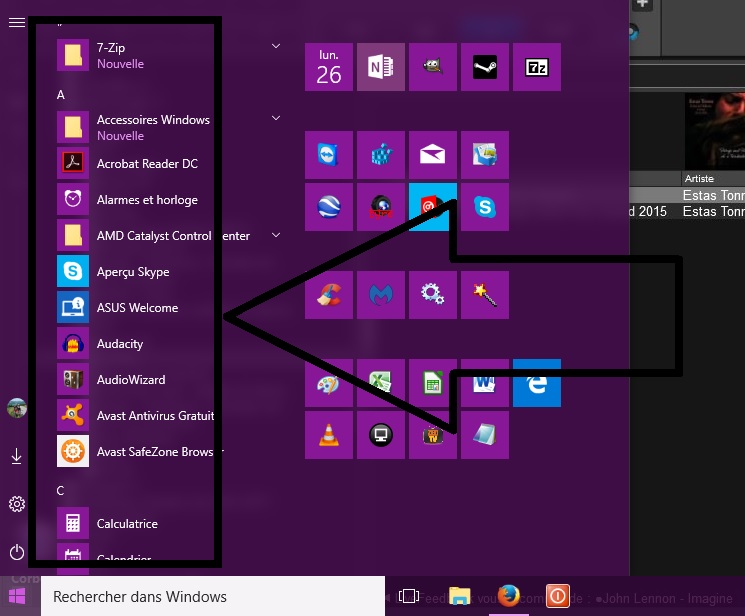Click the Windows Start button
Viewport: 745px width, 616px height.
tap(17, 596)
